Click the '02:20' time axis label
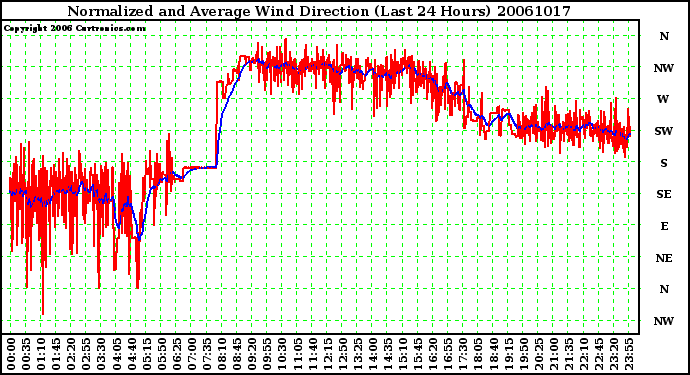The image size is (690, 375). coord(71,354)
